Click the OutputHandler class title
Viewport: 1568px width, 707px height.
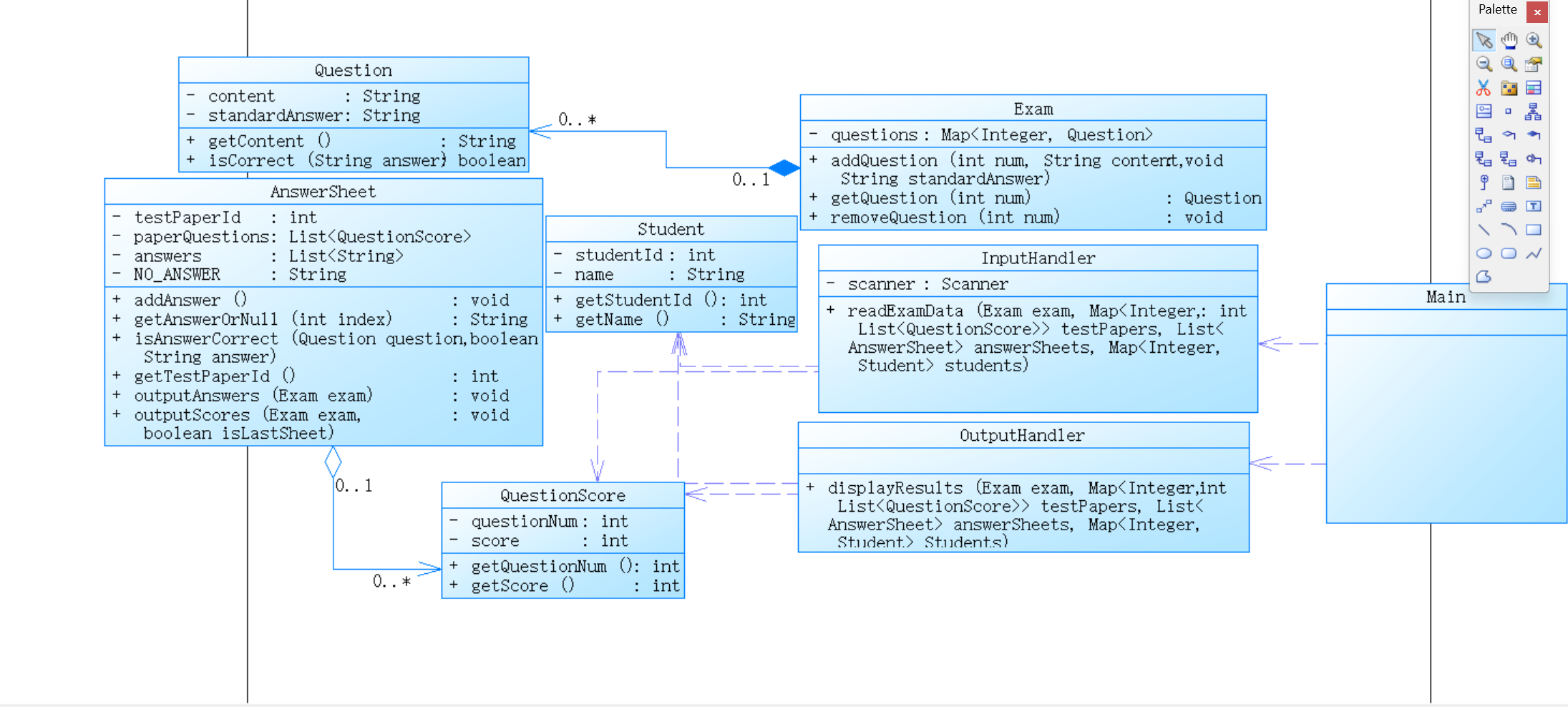(1022, 435)
